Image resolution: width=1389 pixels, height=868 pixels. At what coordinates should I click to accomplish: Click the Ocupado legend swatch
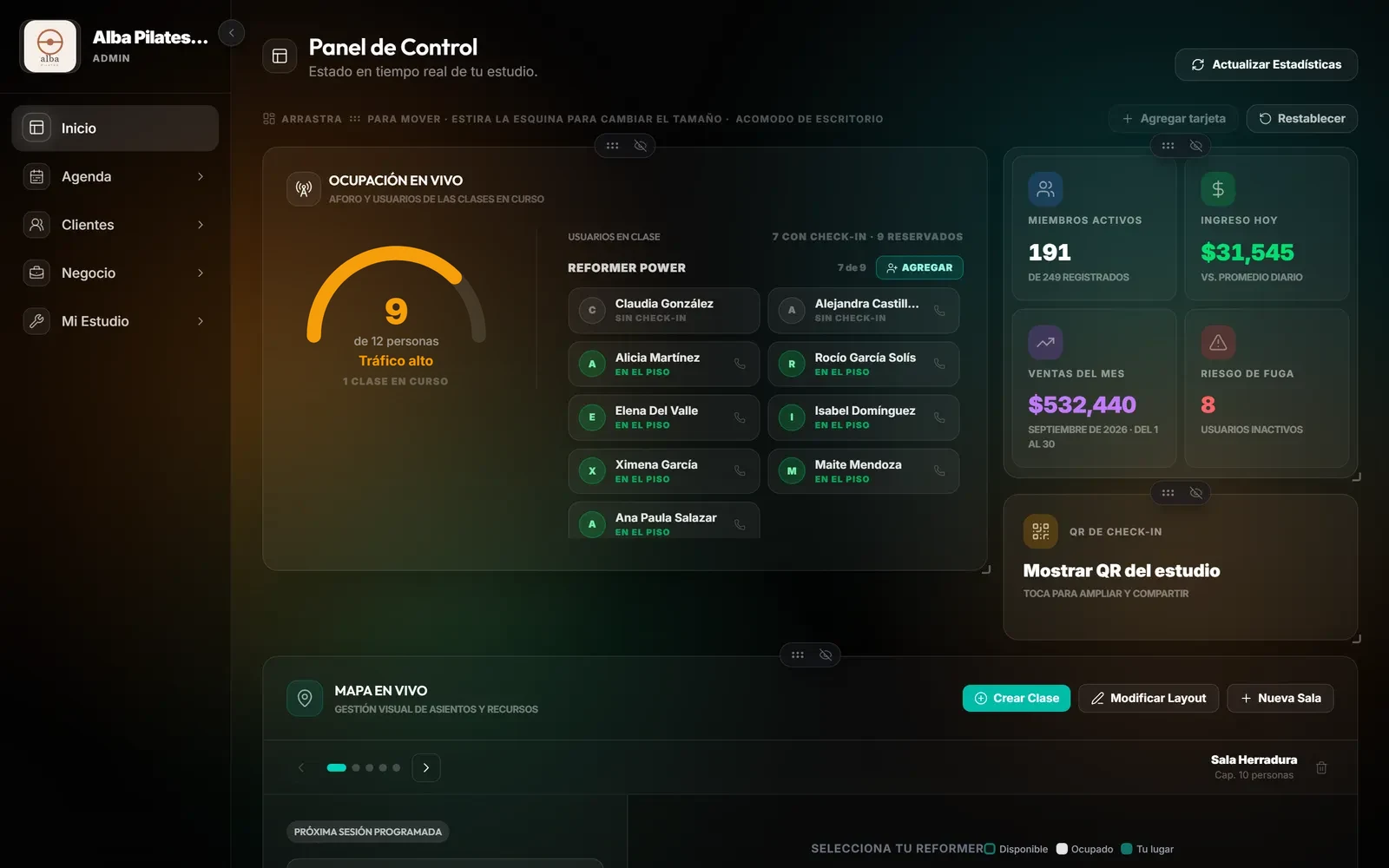(1062, 849)
